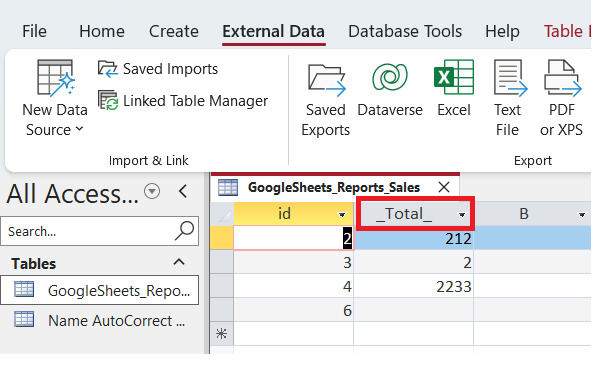Export as PDF or XPS

tap(562, 99)
